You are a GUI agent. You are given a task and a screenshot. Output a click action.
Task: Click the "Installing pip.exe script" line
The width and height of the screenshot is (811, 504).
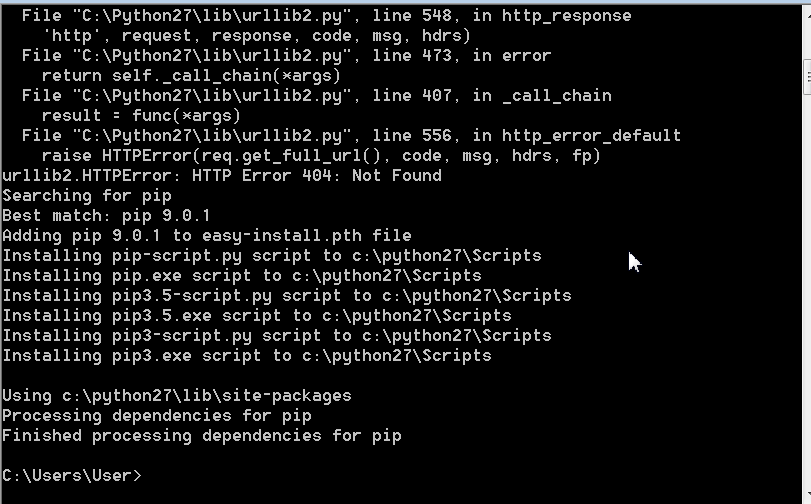(x=241, y=275)
